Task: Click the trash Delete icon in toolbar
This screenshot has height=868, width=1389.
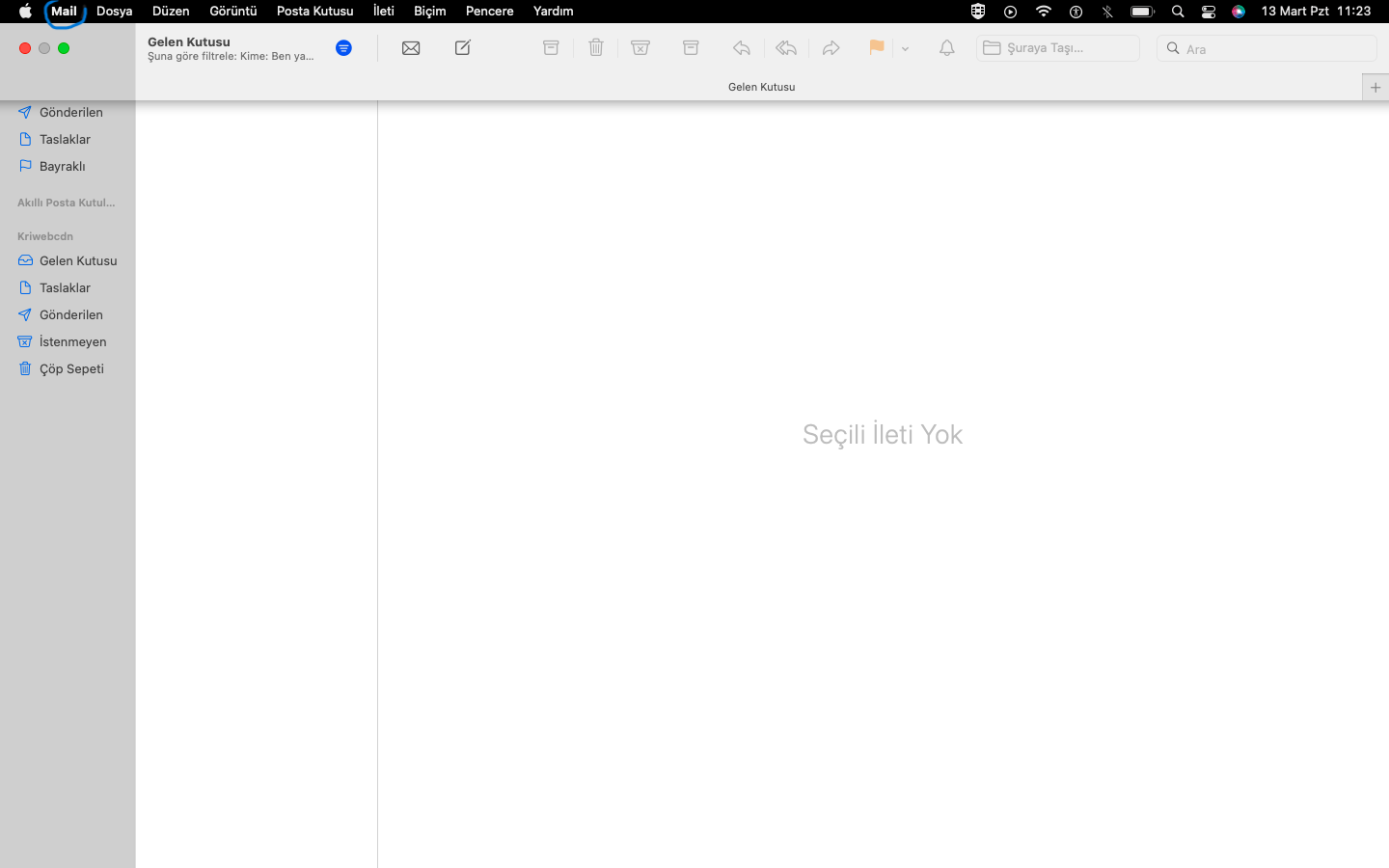Action: point(596,48)
